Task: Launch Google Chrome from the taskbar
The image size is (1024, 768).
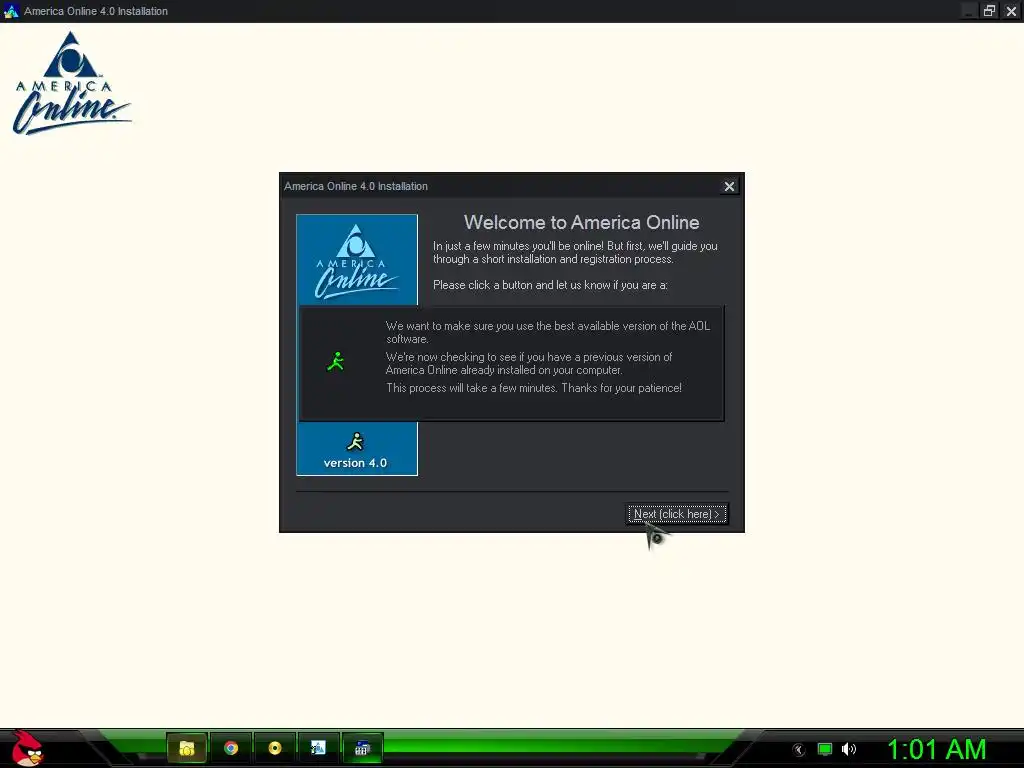Action: tap(231, 748)
